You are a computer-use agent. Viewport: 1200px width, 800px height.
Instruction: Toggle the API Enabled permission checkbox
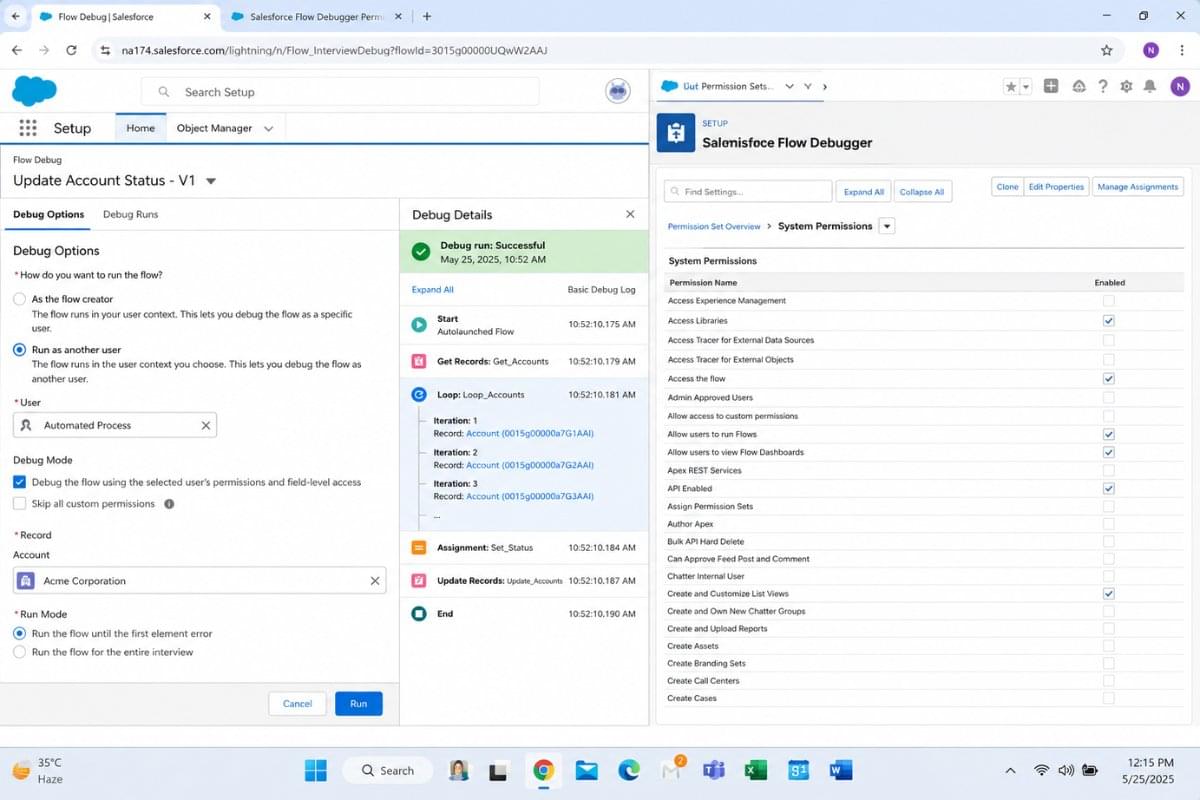1108,489
